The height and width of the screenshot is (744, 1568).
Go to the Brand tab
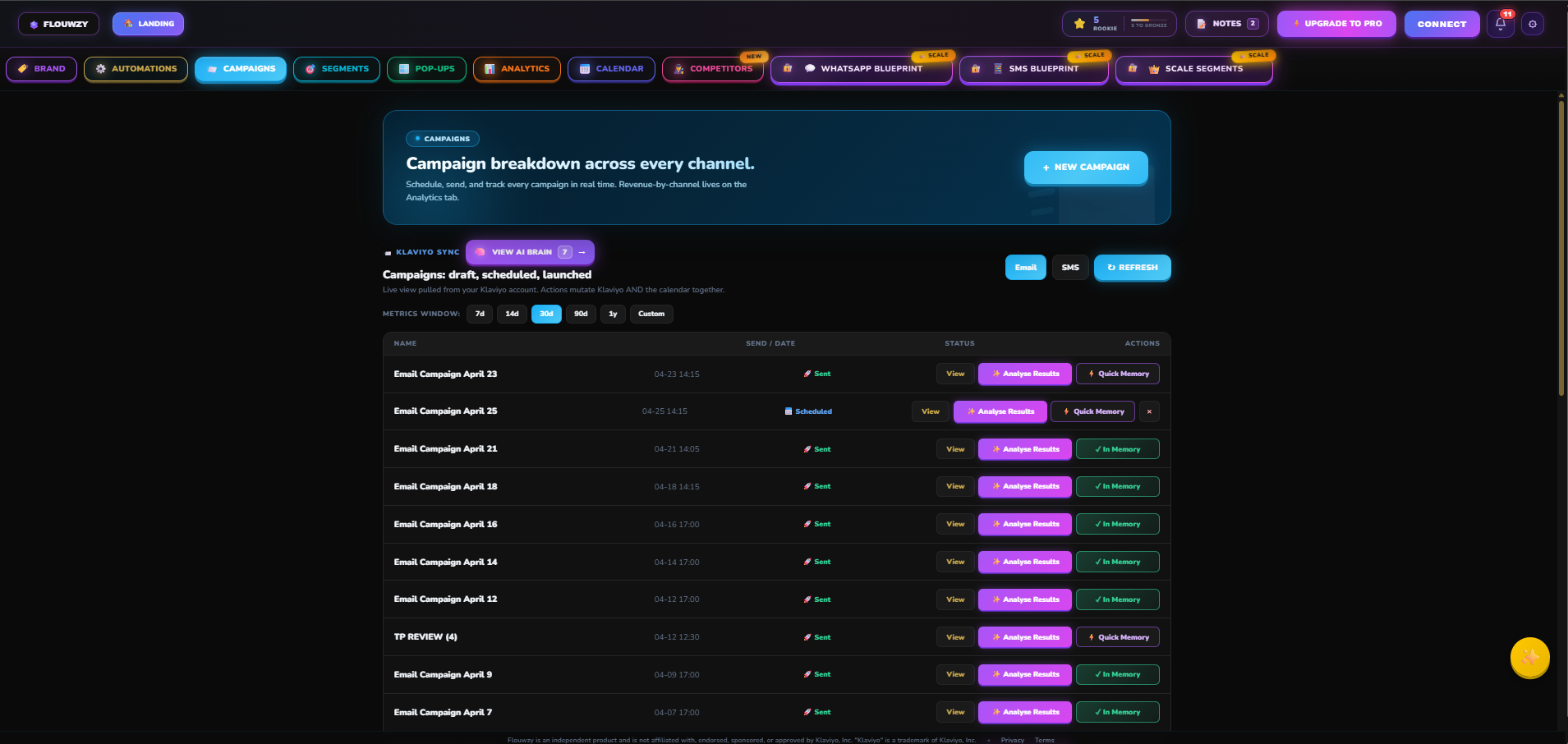coord(42,69)
